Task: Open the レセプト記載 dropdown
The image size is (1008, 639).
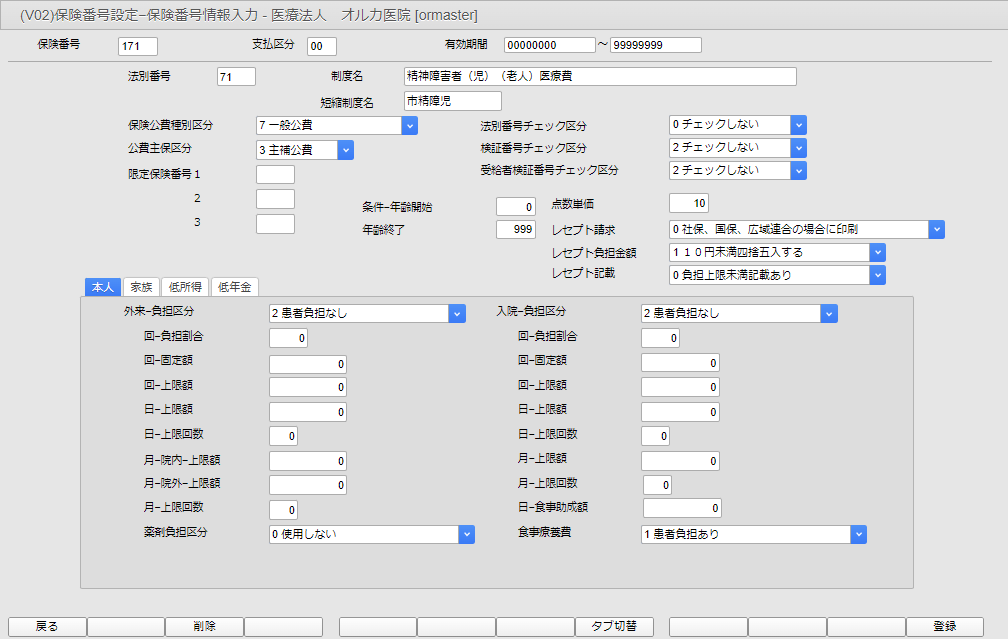Action: (x=877, y=274)
